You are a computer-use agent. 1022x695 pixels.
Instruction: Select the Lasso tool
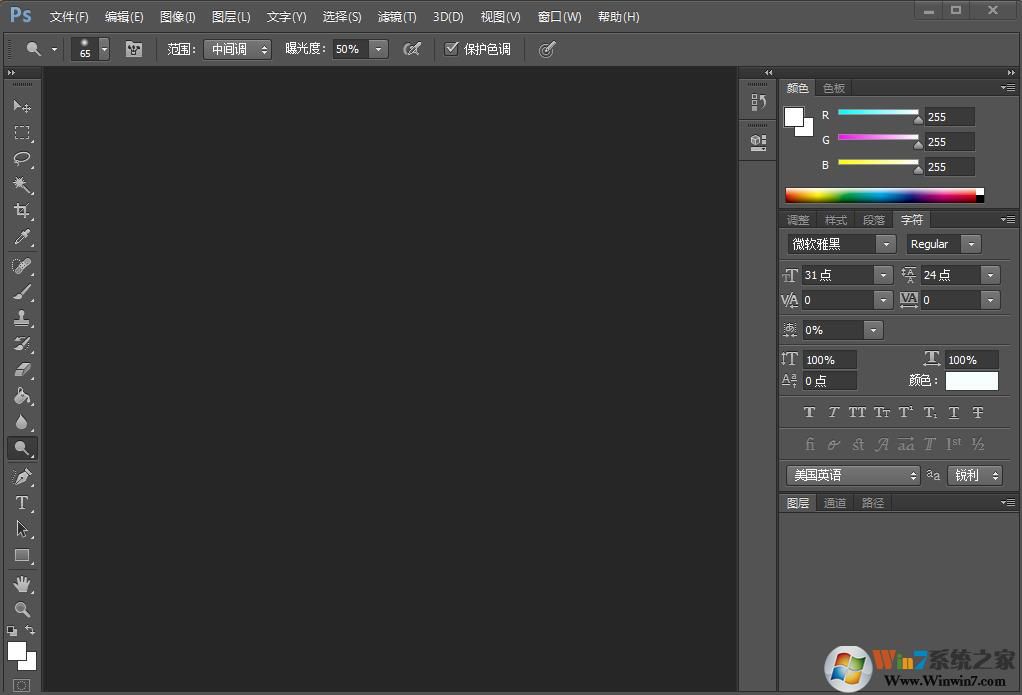pyautogui.click(x=22, y=159)
